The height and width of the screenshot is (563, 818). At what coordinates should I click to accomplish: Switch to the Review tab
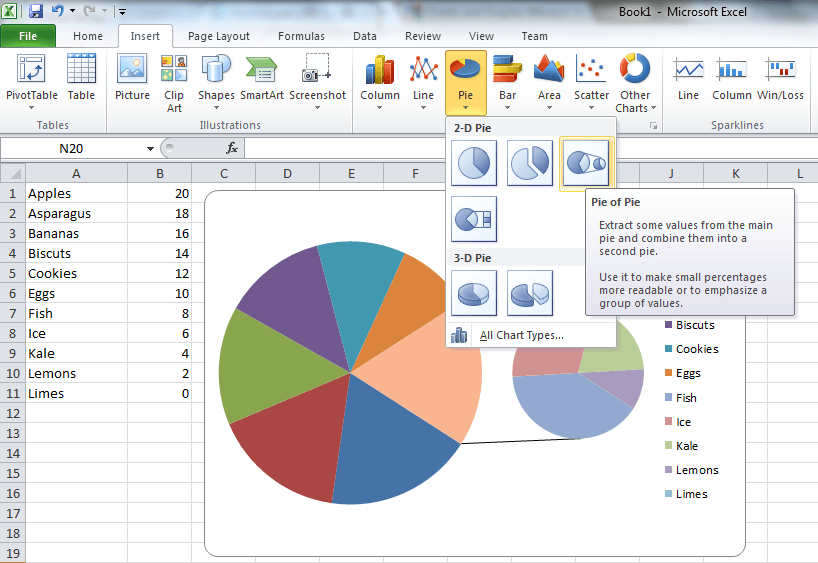click(x=423, y=36)
